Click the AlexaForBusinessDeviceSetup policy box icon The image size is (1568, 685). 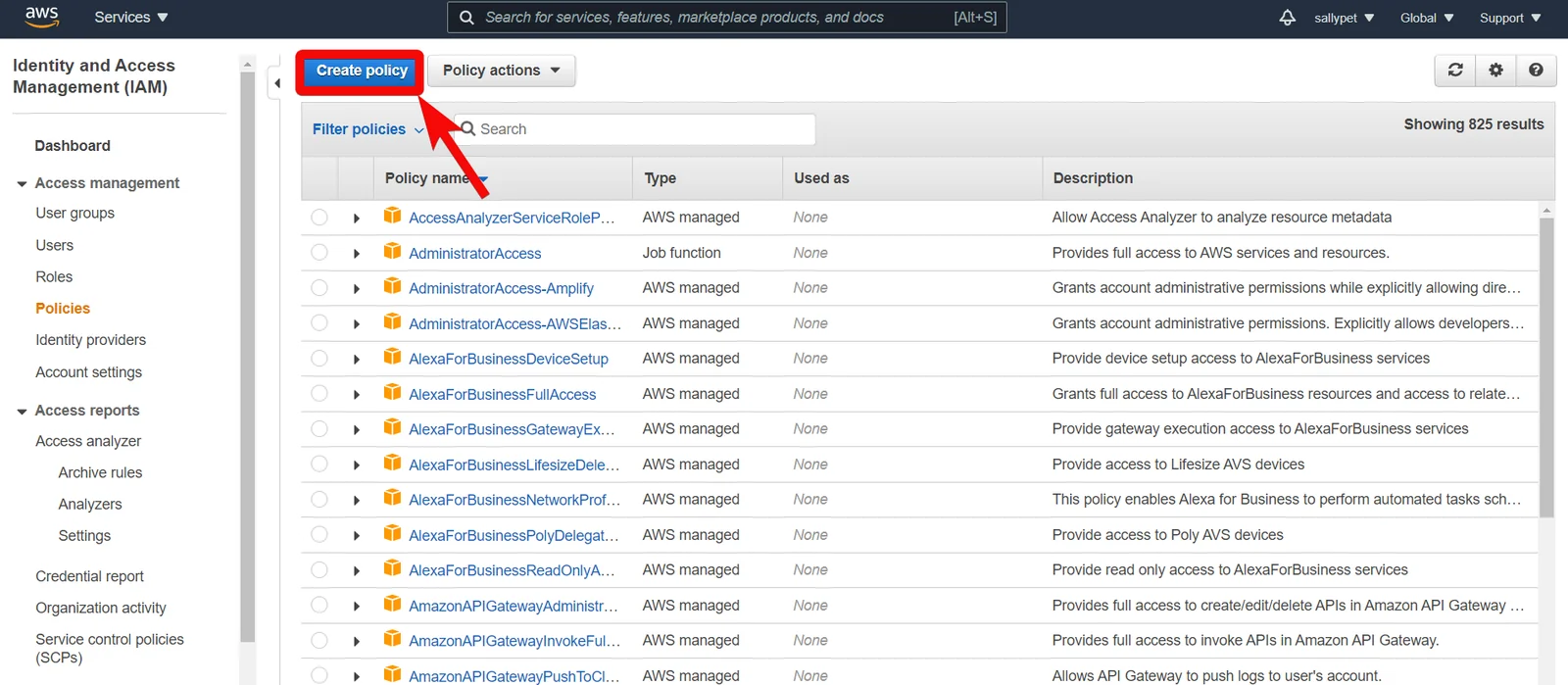(392, 357)
